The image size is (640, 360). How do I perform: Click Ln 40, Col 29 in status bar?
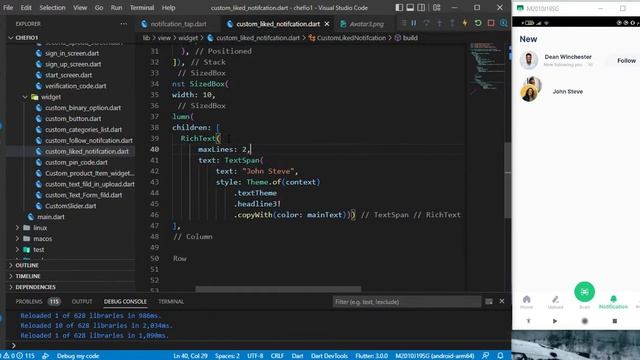190,356
